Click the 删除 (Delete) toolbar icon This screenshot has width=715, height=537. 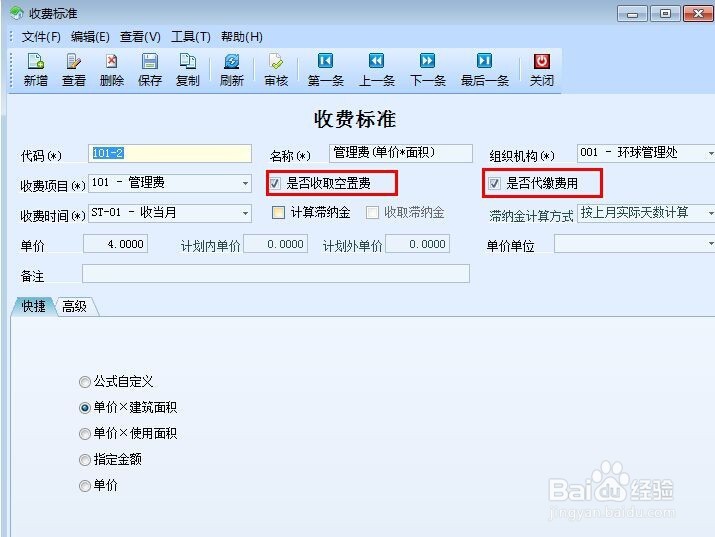click(x=112, y=70)
